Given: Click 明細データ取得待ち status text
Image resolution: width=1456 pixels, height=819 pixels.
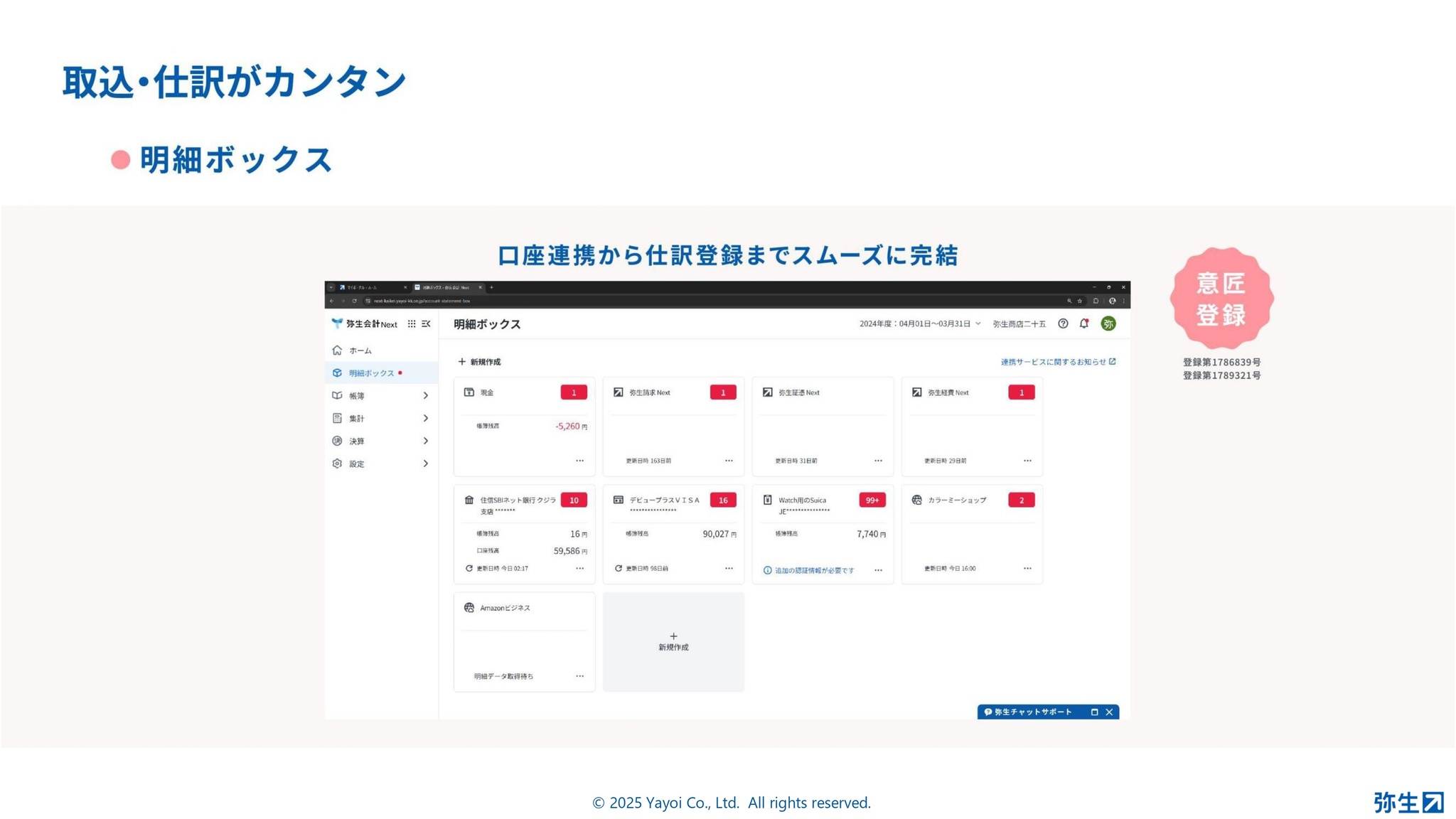Looking at the screenshot, I should [x=504, y=676].
